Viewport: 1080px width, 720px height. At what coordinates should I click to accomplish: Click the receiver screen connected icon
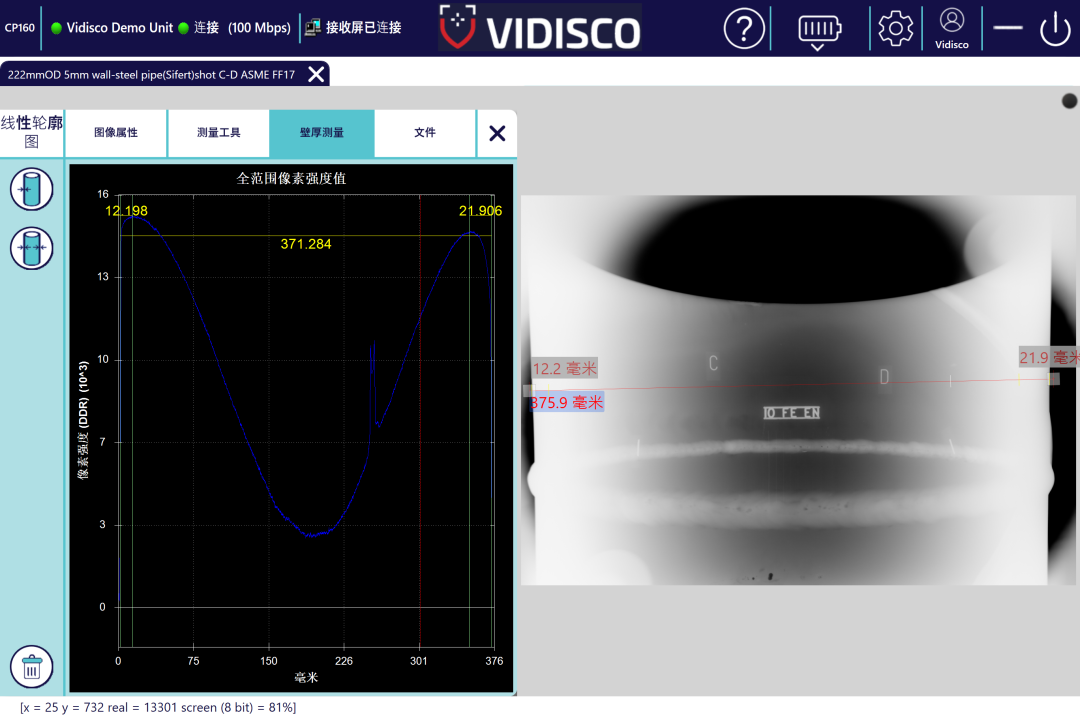click(313, 28)
